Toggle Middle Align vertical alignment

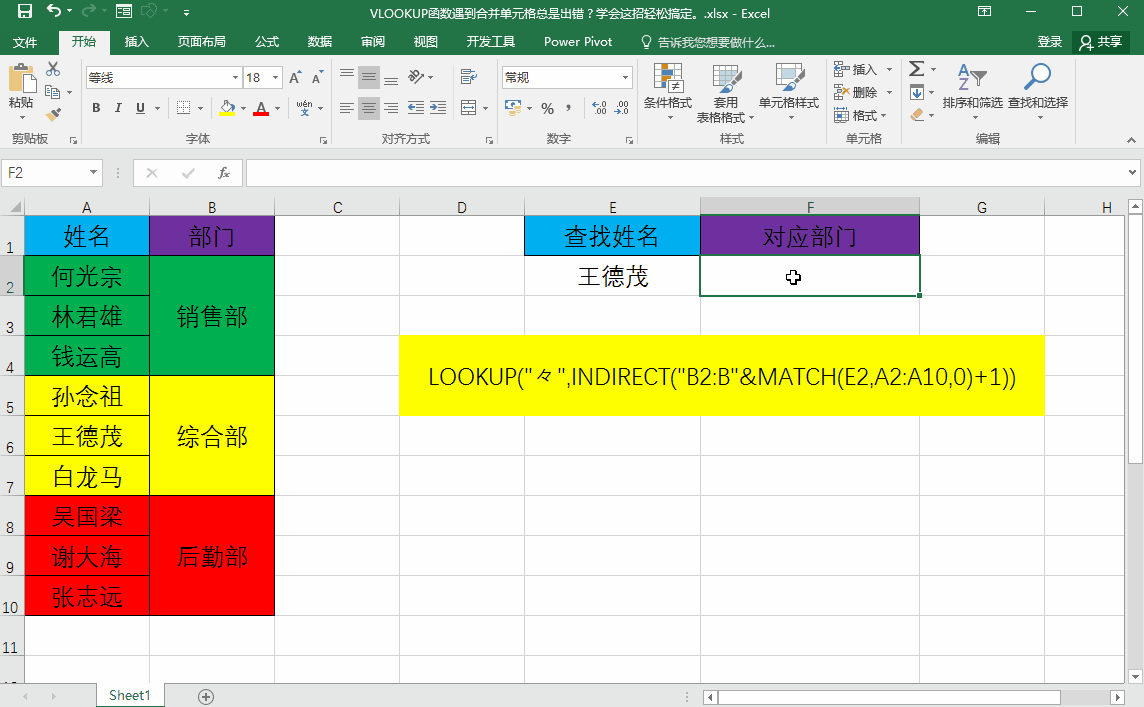(369, 76)
